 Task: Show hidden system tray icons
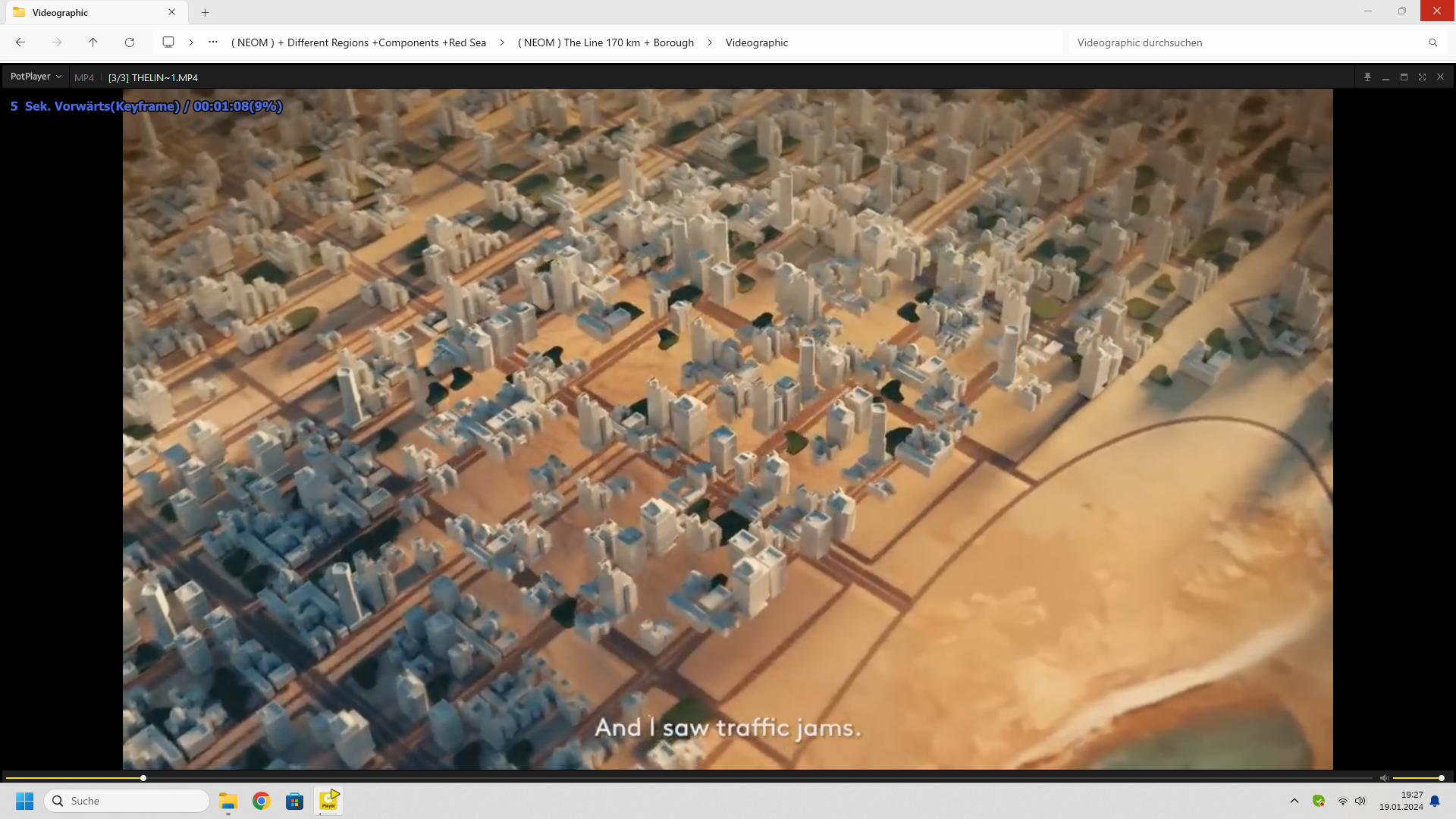[x=1294, y=801]
